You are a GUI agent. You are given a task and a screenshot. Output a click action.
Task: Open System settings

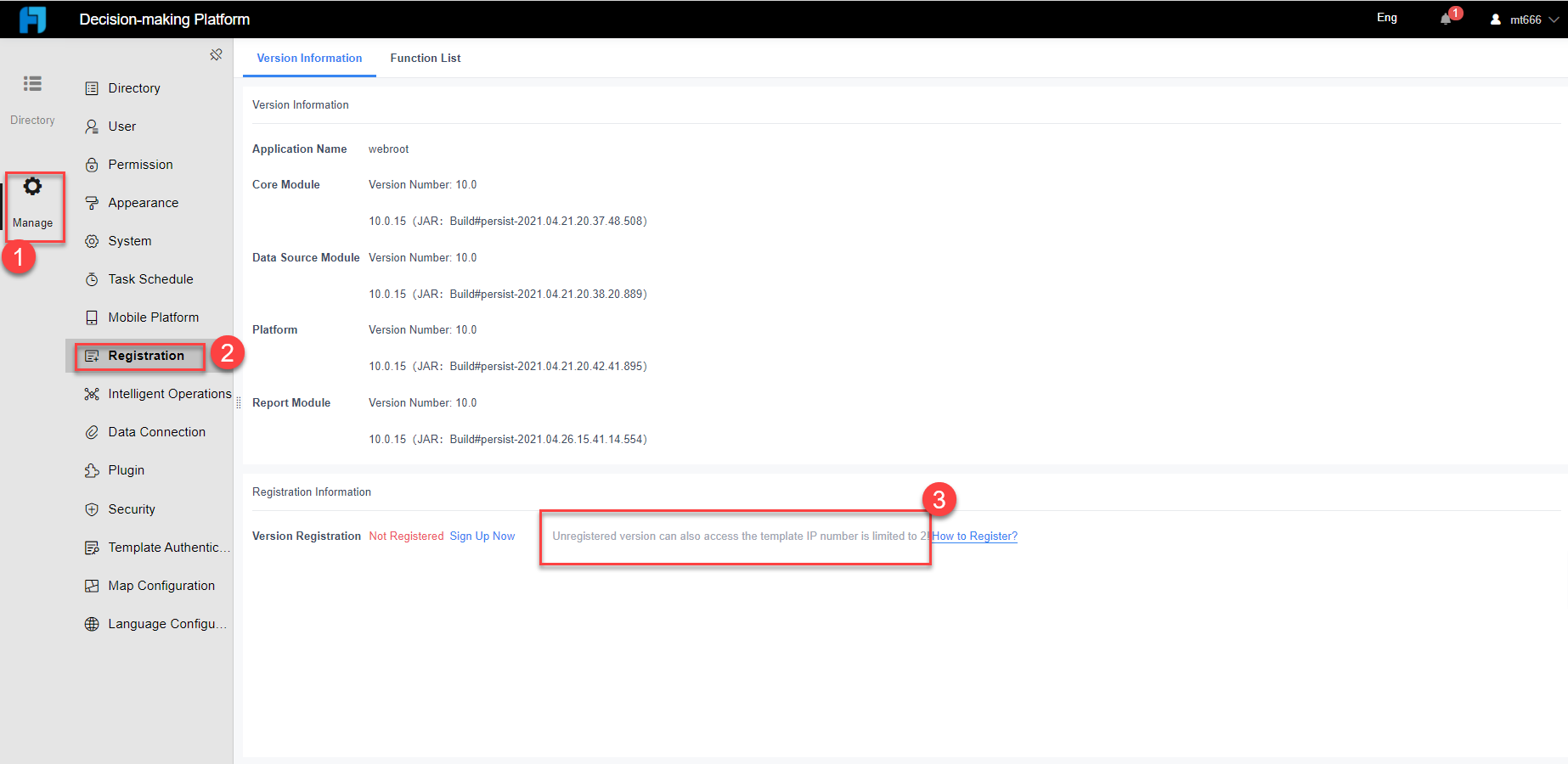tap(129, 240)
